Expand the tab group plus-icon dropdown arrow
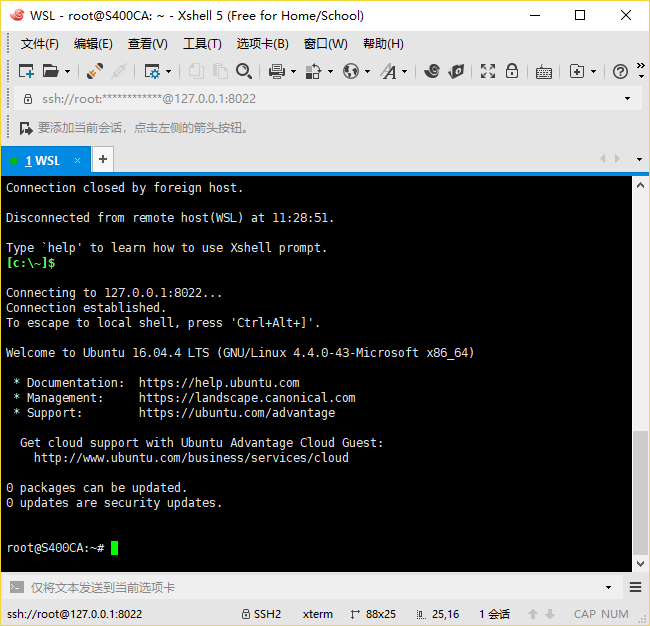Viewport: 650px width, 626px height. pyautogui.click(x=594, y=72)
